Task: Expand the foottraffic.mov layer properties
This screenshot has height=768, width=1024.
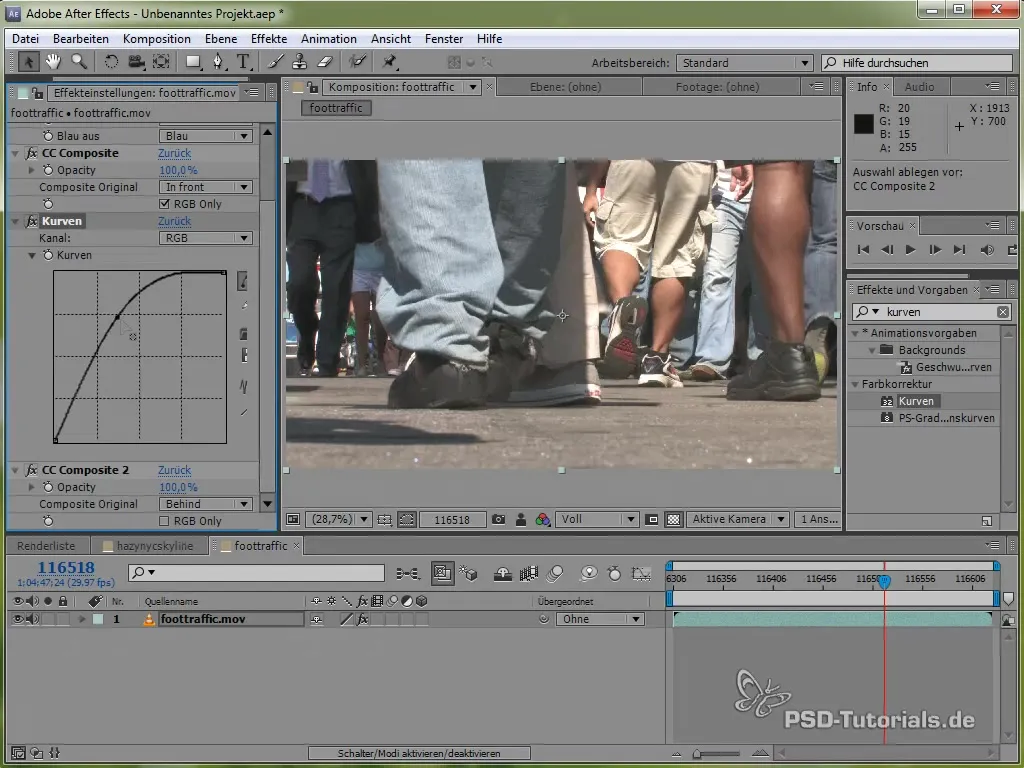Action: (82, 619)
